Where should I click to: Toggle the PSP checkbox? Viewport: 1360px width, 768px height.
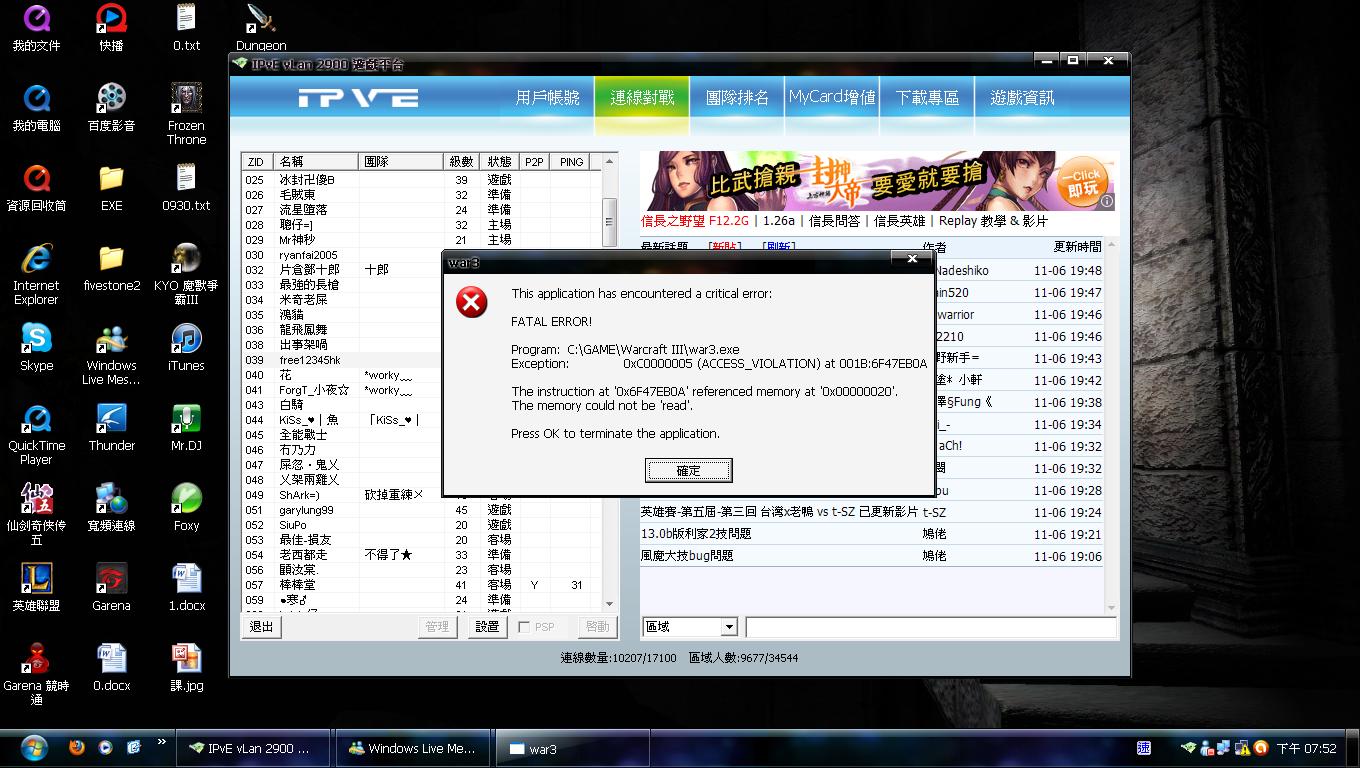(525, 627)
